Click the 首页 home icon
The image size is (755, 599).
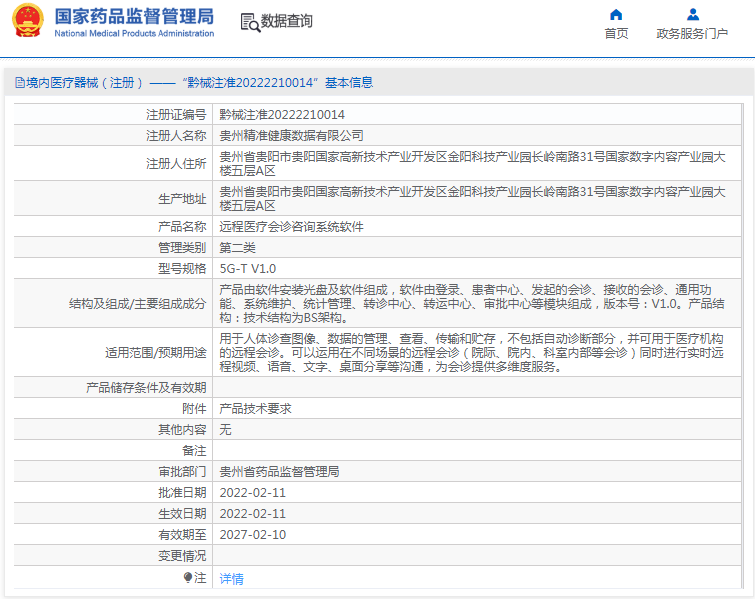616,15
